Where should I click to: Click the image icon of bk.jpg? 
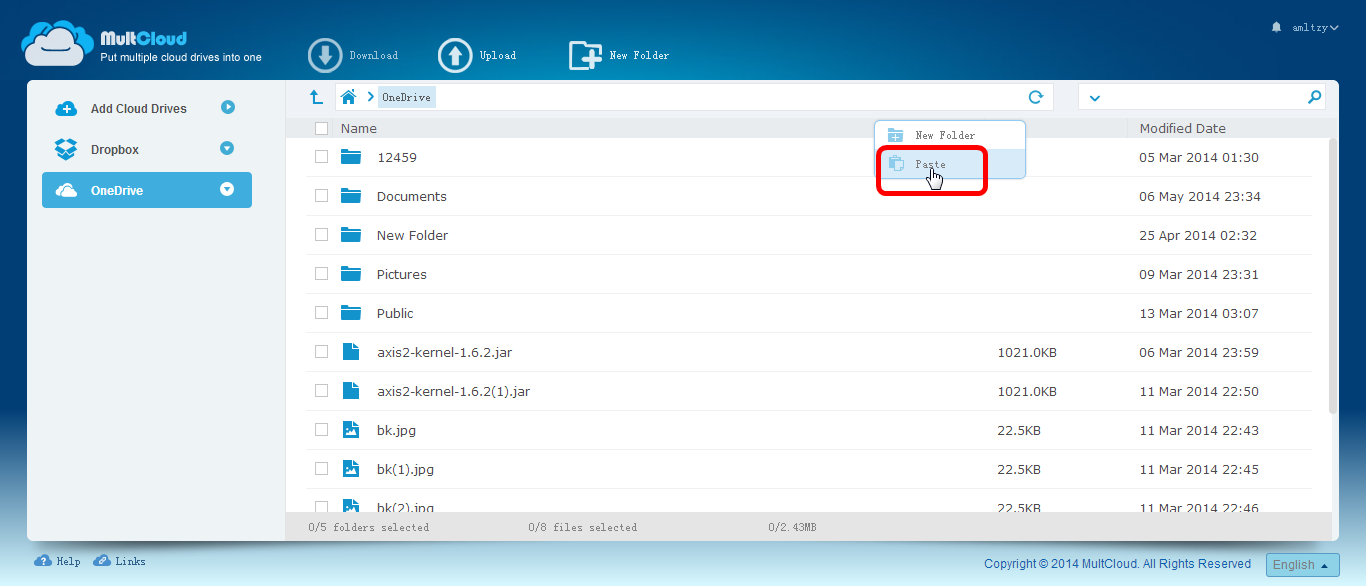(x=350, y=430)
